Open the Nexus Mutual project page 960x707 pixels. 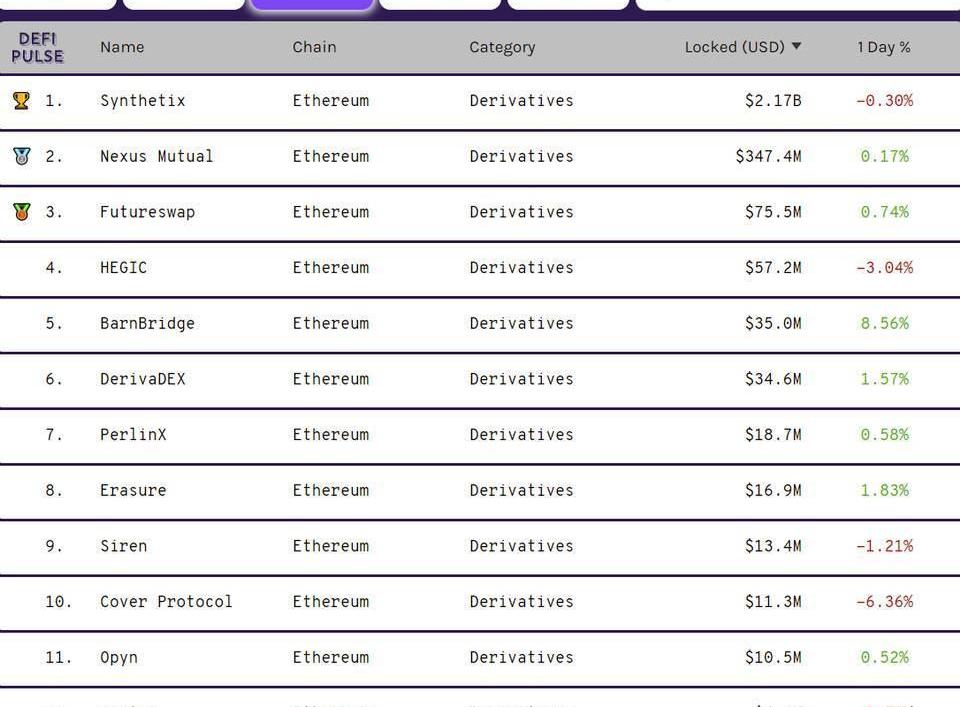[157, 156]
